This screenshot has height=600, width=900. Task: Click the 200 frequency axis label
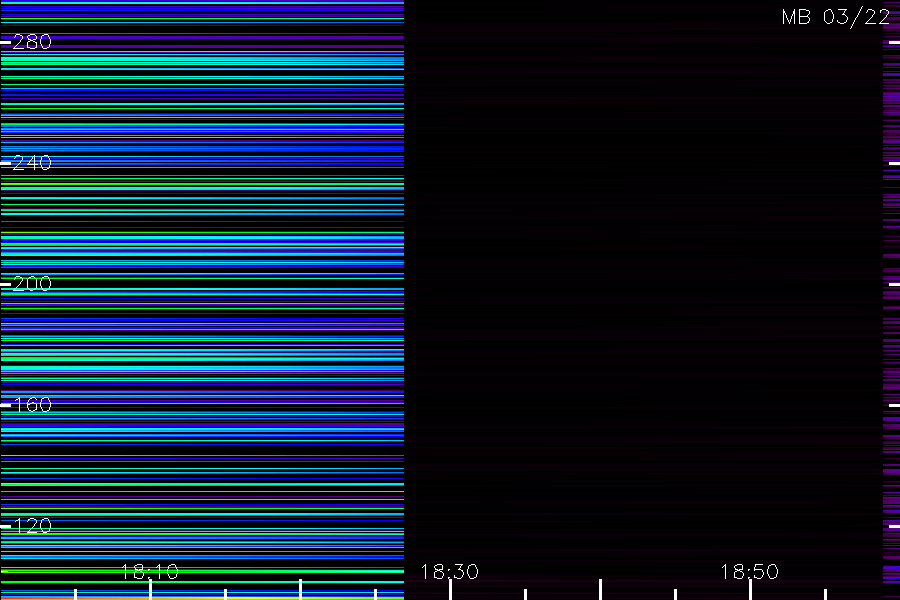click(x=32, y=284)
